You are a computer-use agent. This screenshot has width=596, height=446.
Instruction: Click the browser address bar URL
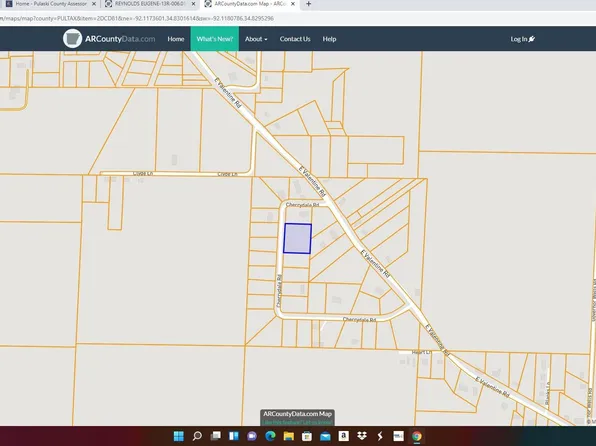[137, 18]
